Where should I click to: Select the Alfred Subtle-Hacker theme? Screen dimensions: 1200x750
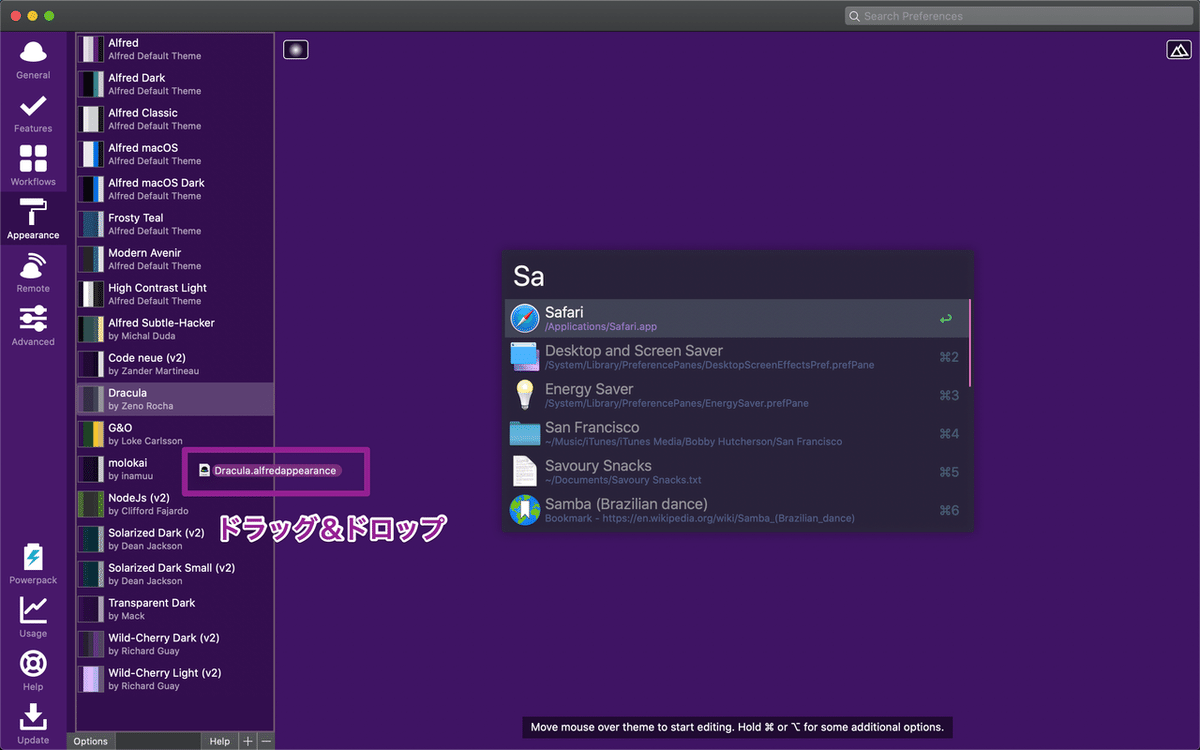coord(175,329)
